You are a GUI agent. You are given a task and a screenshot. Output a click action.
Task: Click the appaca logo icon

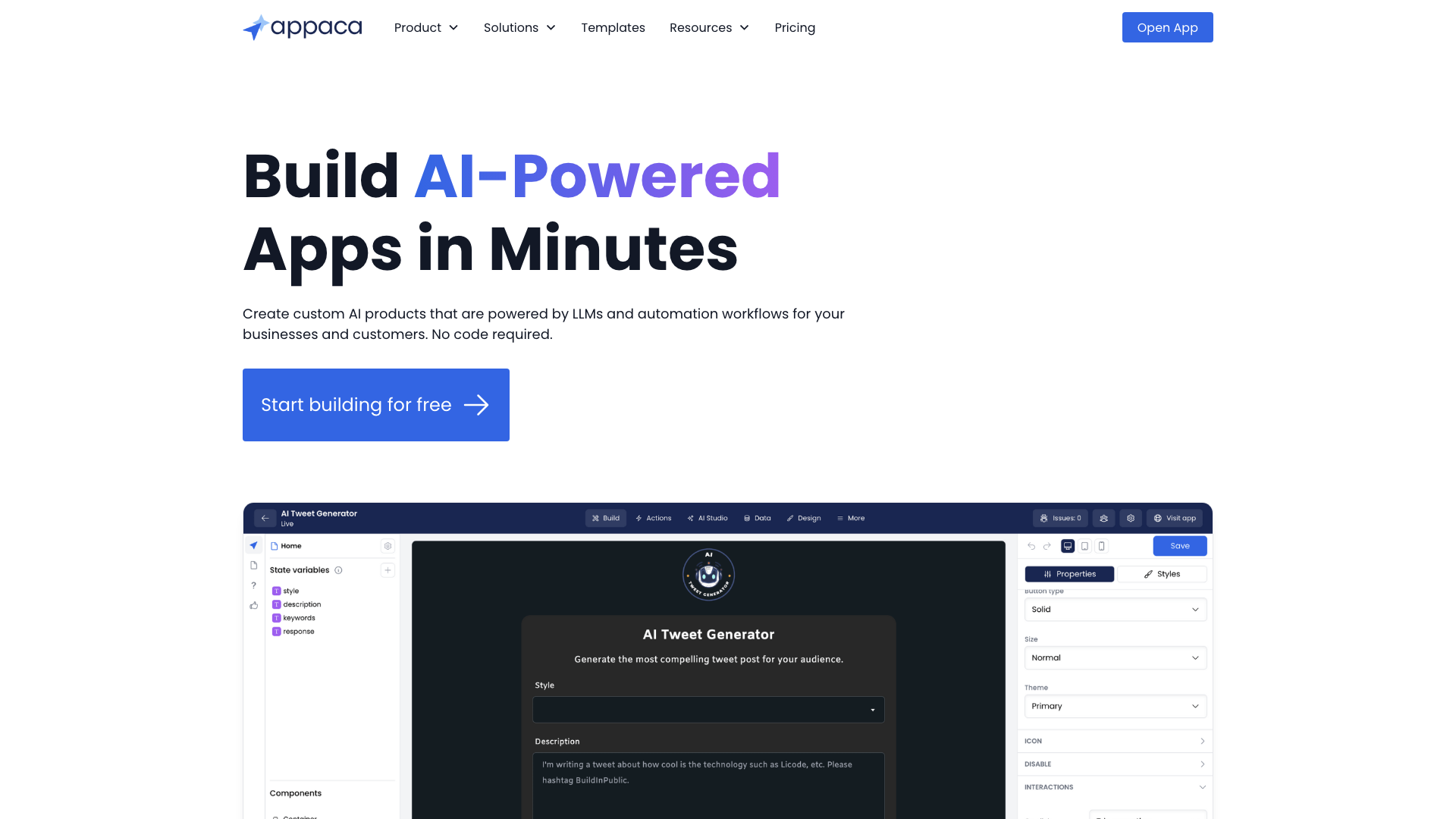point(253,27)
